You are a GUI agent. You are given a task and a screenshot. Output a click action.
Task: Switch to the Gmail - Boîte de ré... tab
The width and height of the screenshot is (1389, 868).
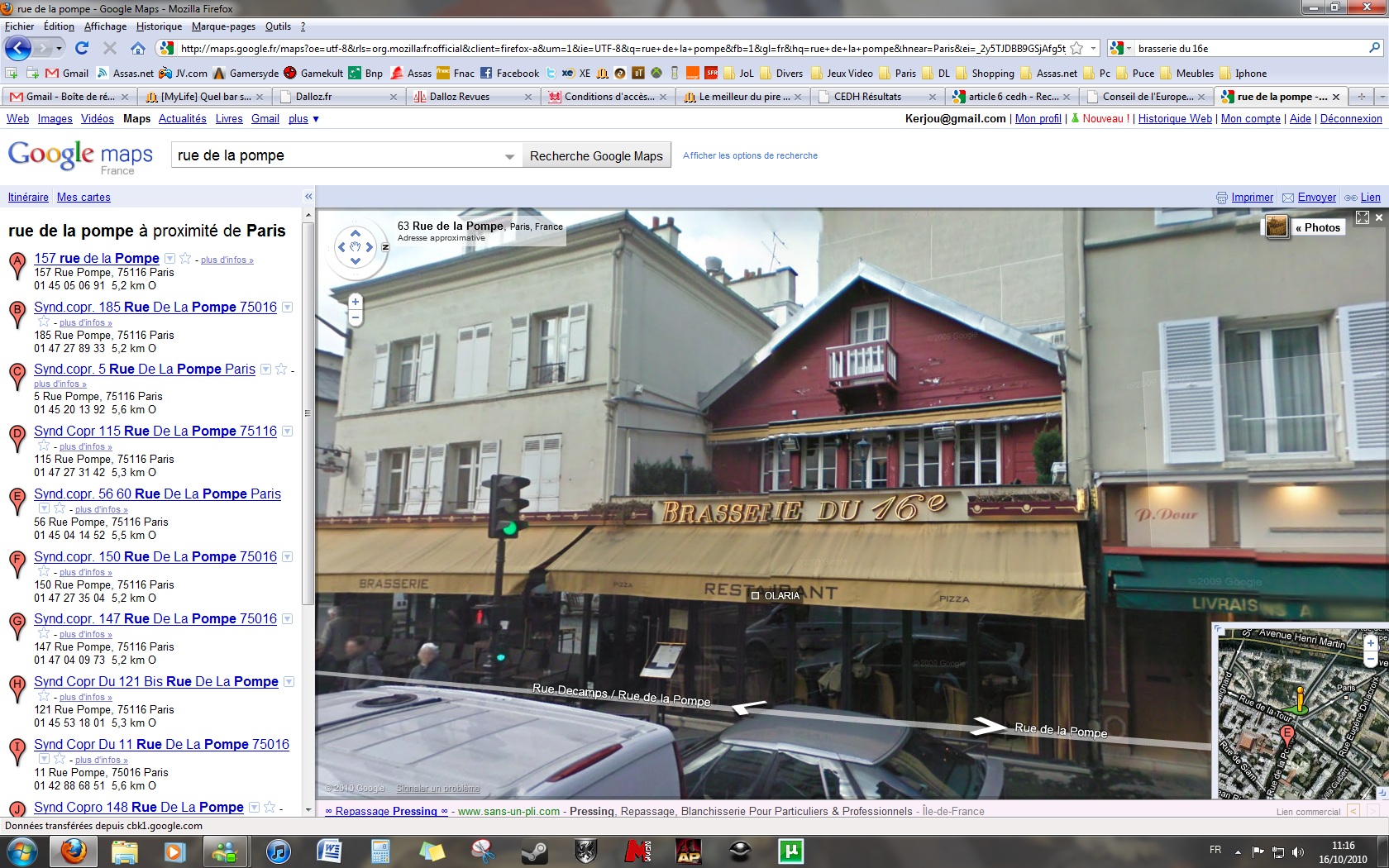pos(69,97)
